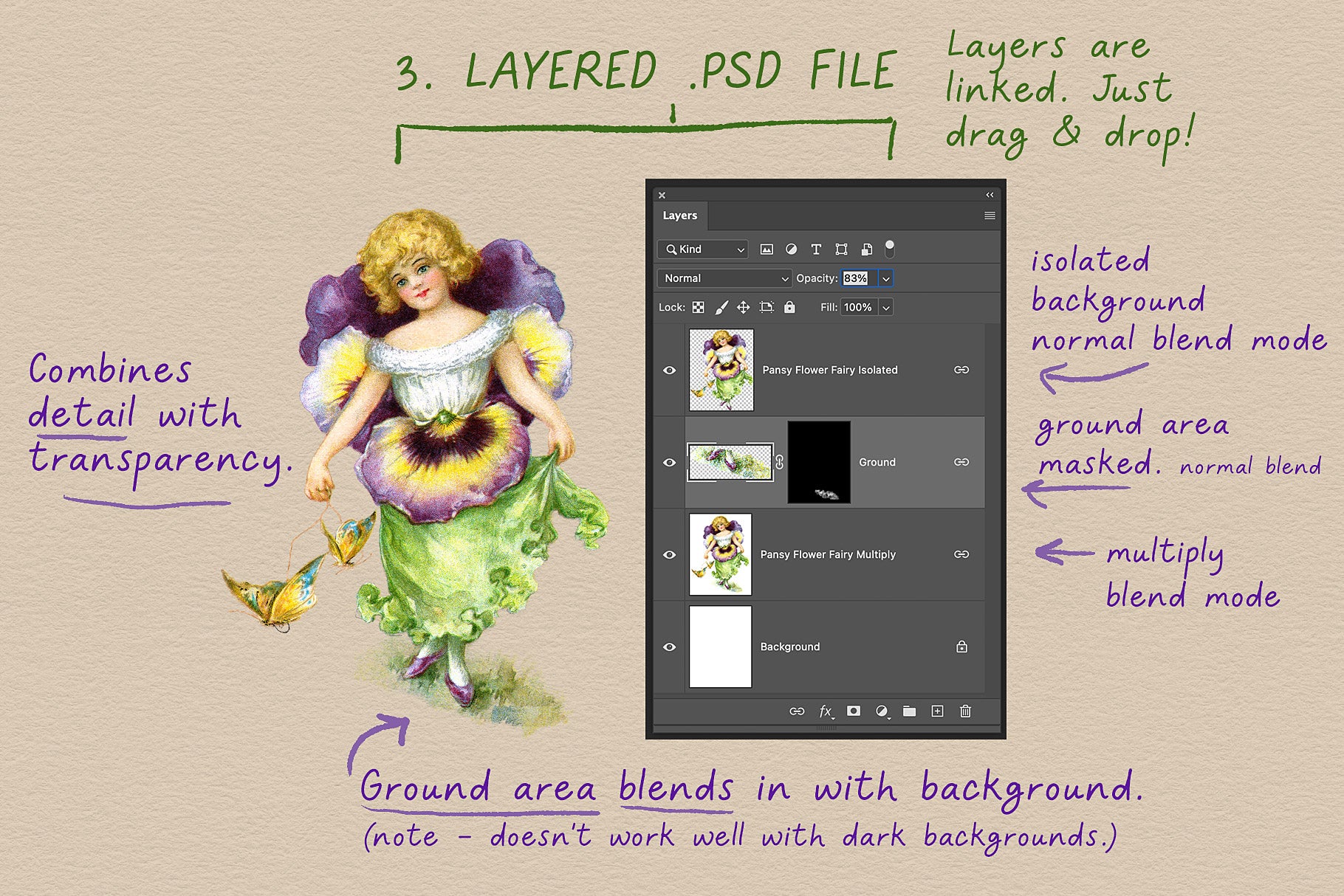The width and height of the screenshot is (1344, 896).
Task: Click the Fill 100% field
Action: point(860,307)
